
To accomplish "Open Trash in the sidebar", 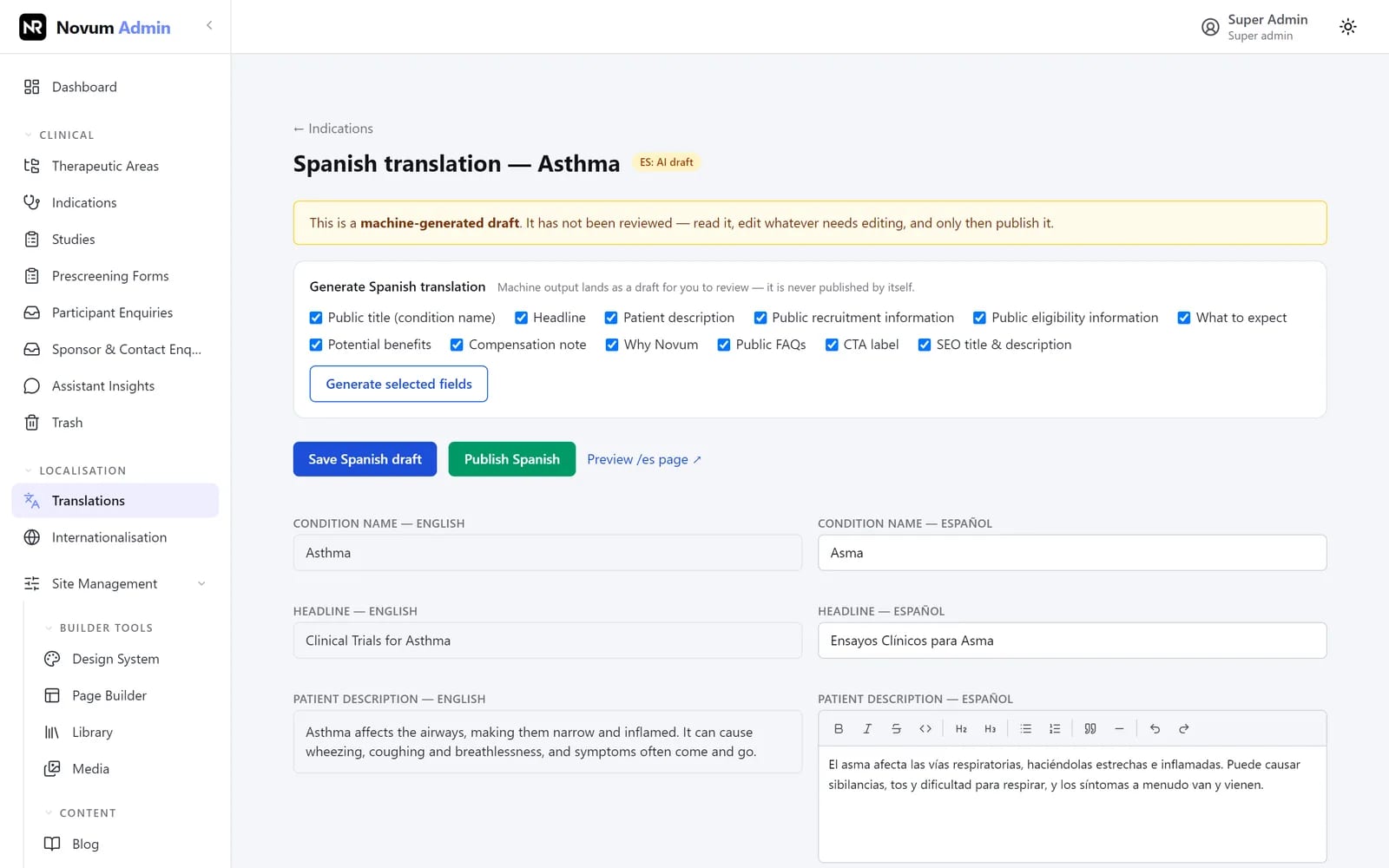I will [x=115, y=423].
